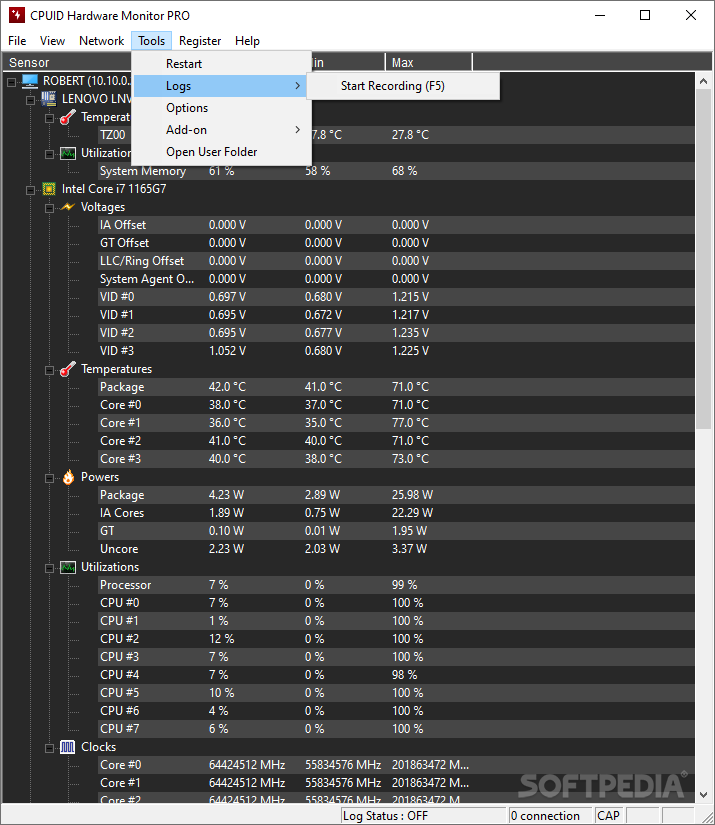Image resolution: width=715 pixels, height=825 pixels.
Task: Click the CAP status indicator
Action: pos(608,816)
